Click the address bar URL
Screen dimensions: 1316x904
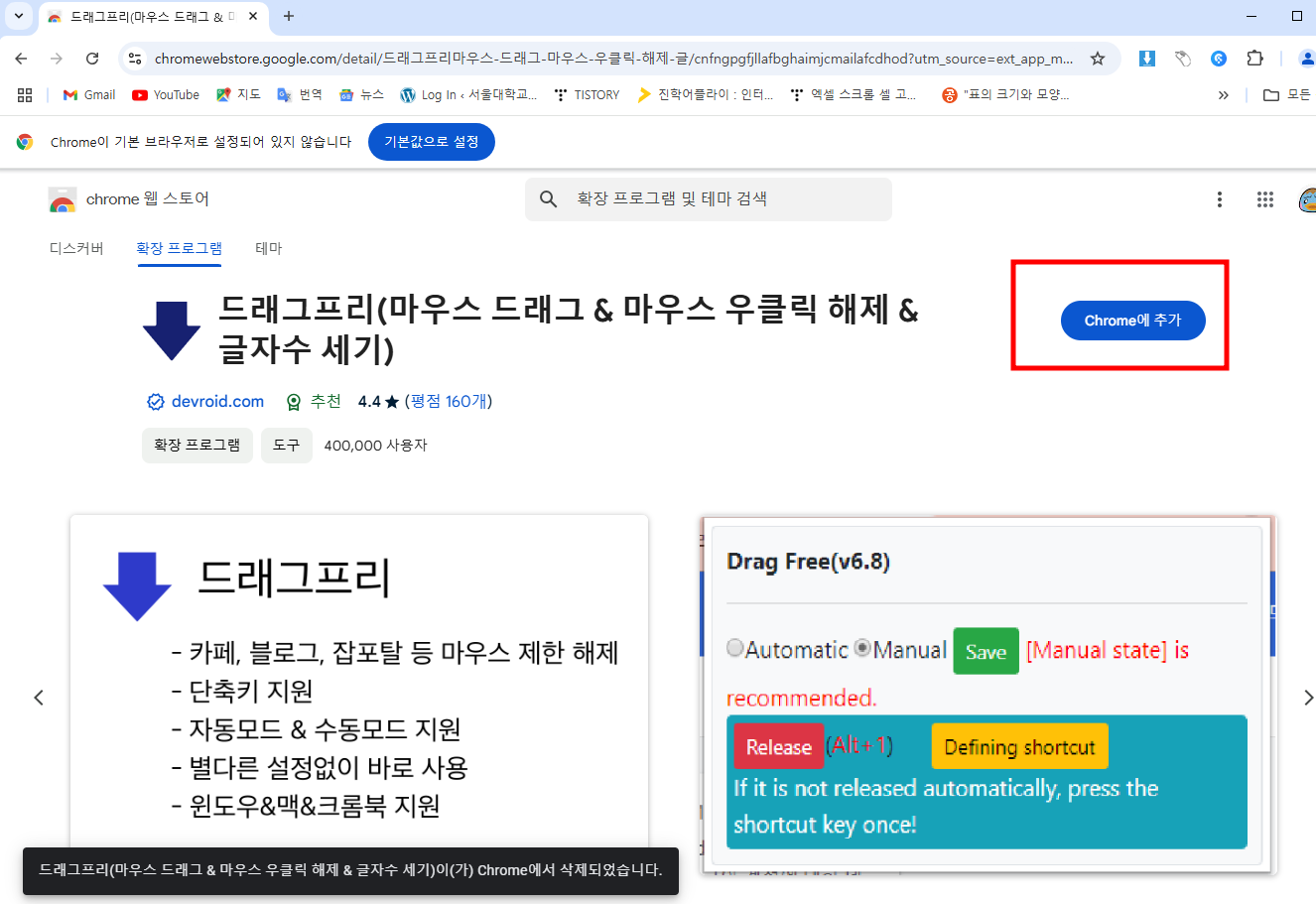[613, 59]
